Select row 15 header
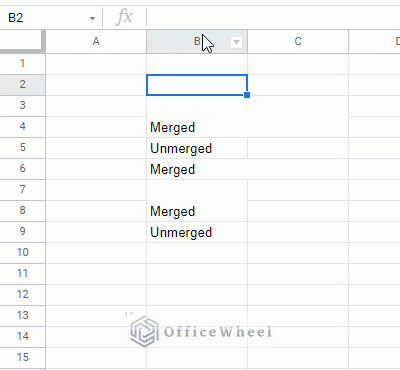The image size is (400, 370). 22,357
